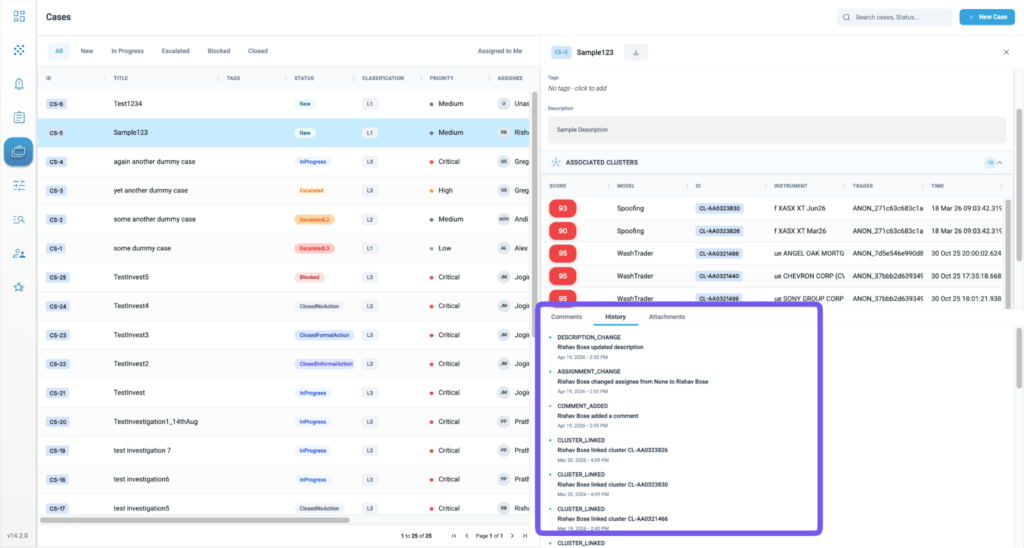Go to the next page arrow
Image resolution: width=1024 pixels, height=548 pixels.
coord(512,536)
